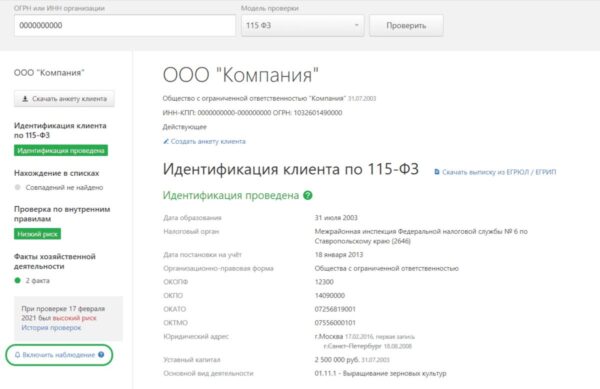Viewport: 600px width, 389px height.
Task: Click activity 01.11.1 - Выращивание зерновых культур
Action: 380,373
